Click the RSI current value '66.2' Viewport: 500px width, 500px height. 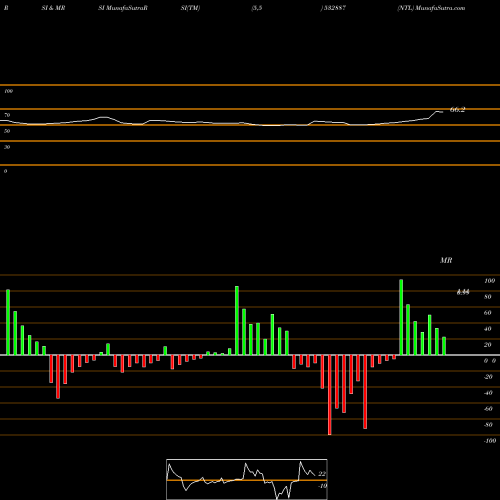pos(457,110)
